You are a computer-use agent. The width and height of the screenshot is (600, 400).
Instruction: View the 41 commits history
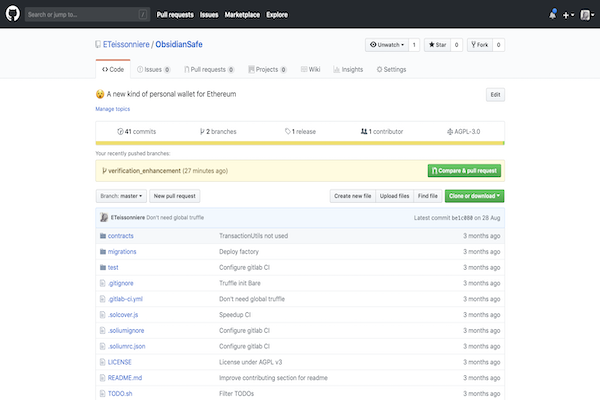(137, 131)
